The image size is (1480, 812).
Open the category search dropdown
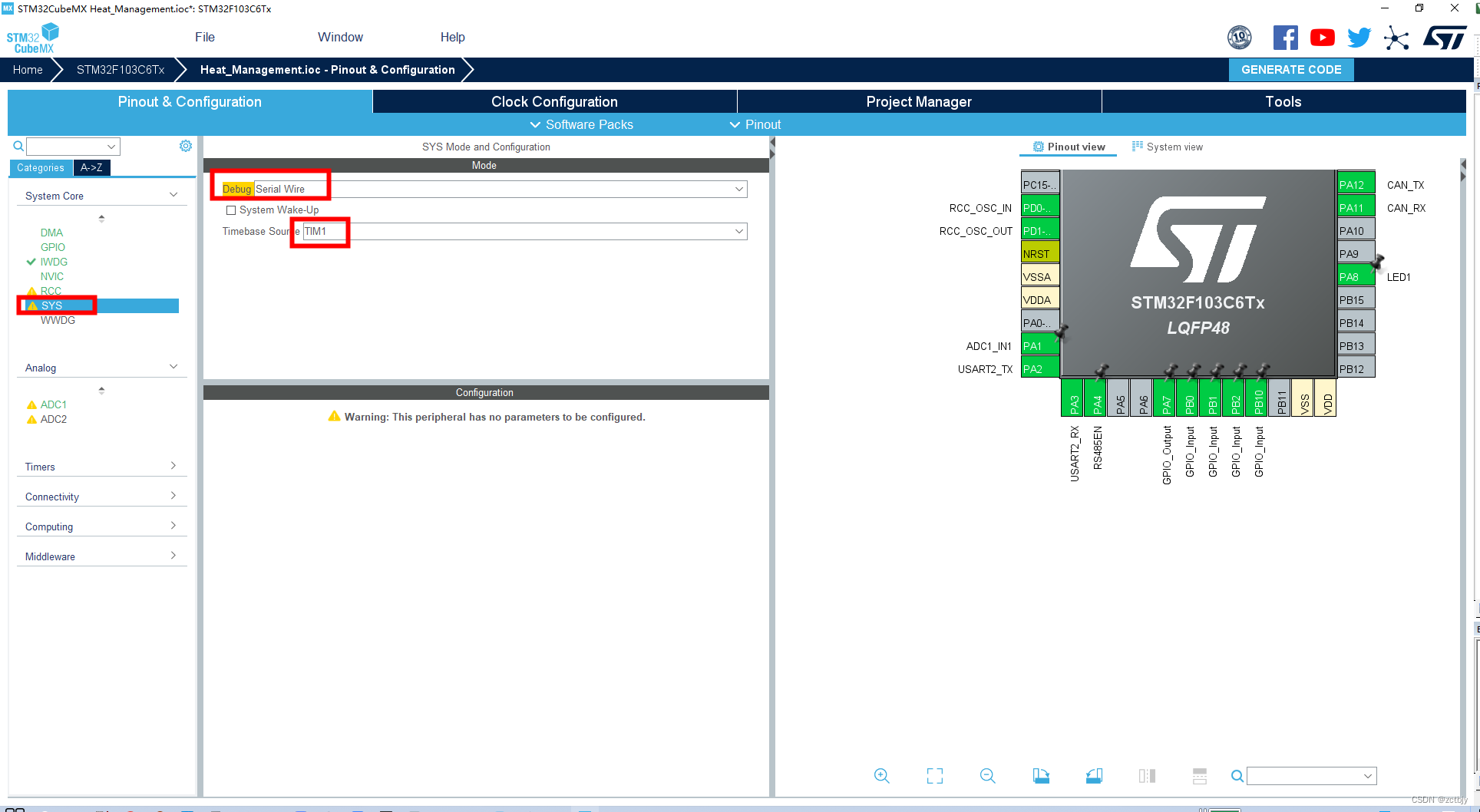click(x=112, y=146)
